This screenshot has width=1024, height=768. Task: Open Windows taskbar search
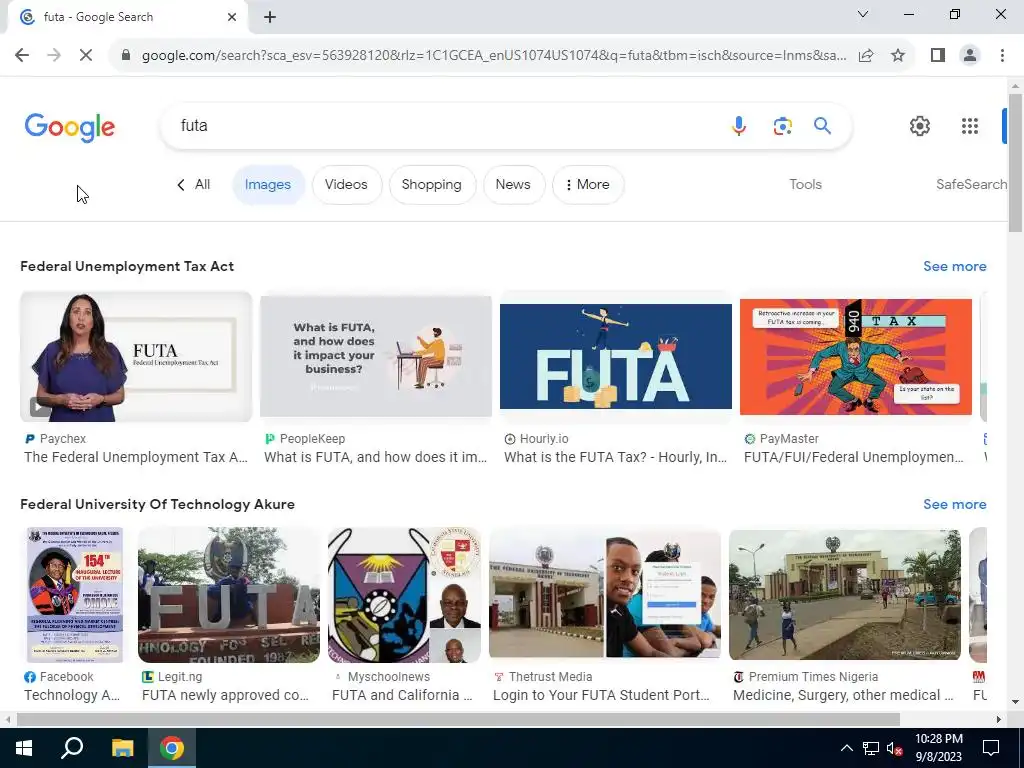[x=72, y=748]
